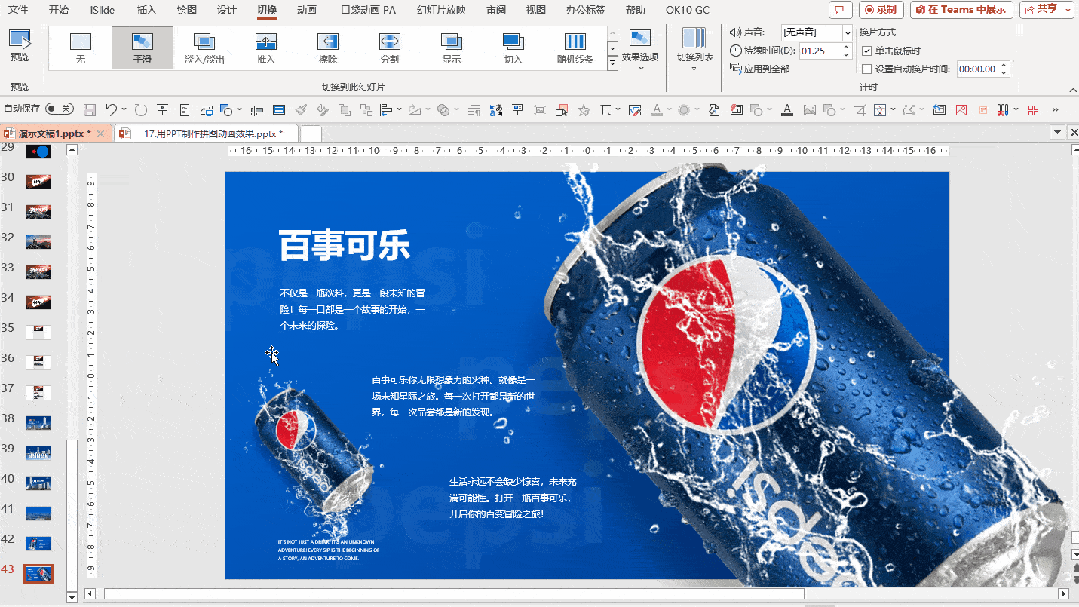This screenshot has height=607, width=1079.
Task: Enable the 设置自动换片时间 auto-advance checkbox
Action: click(x=867, y=69)
